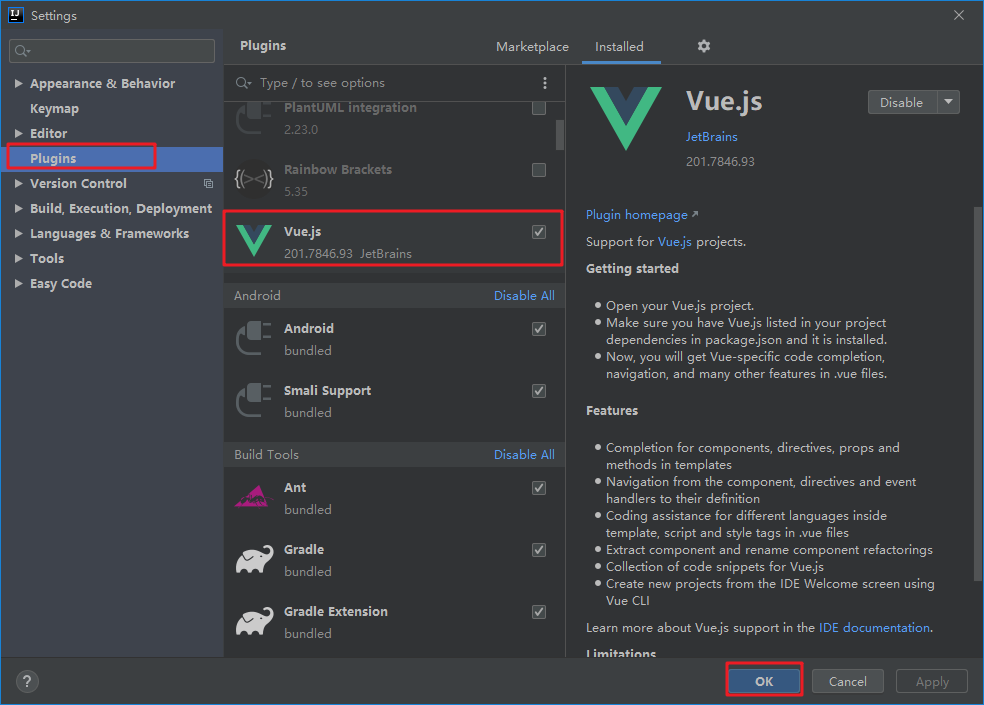
Task: Click the large Vue.js logo in details pane
Action: pyautogui.click(x=626, y=118)
